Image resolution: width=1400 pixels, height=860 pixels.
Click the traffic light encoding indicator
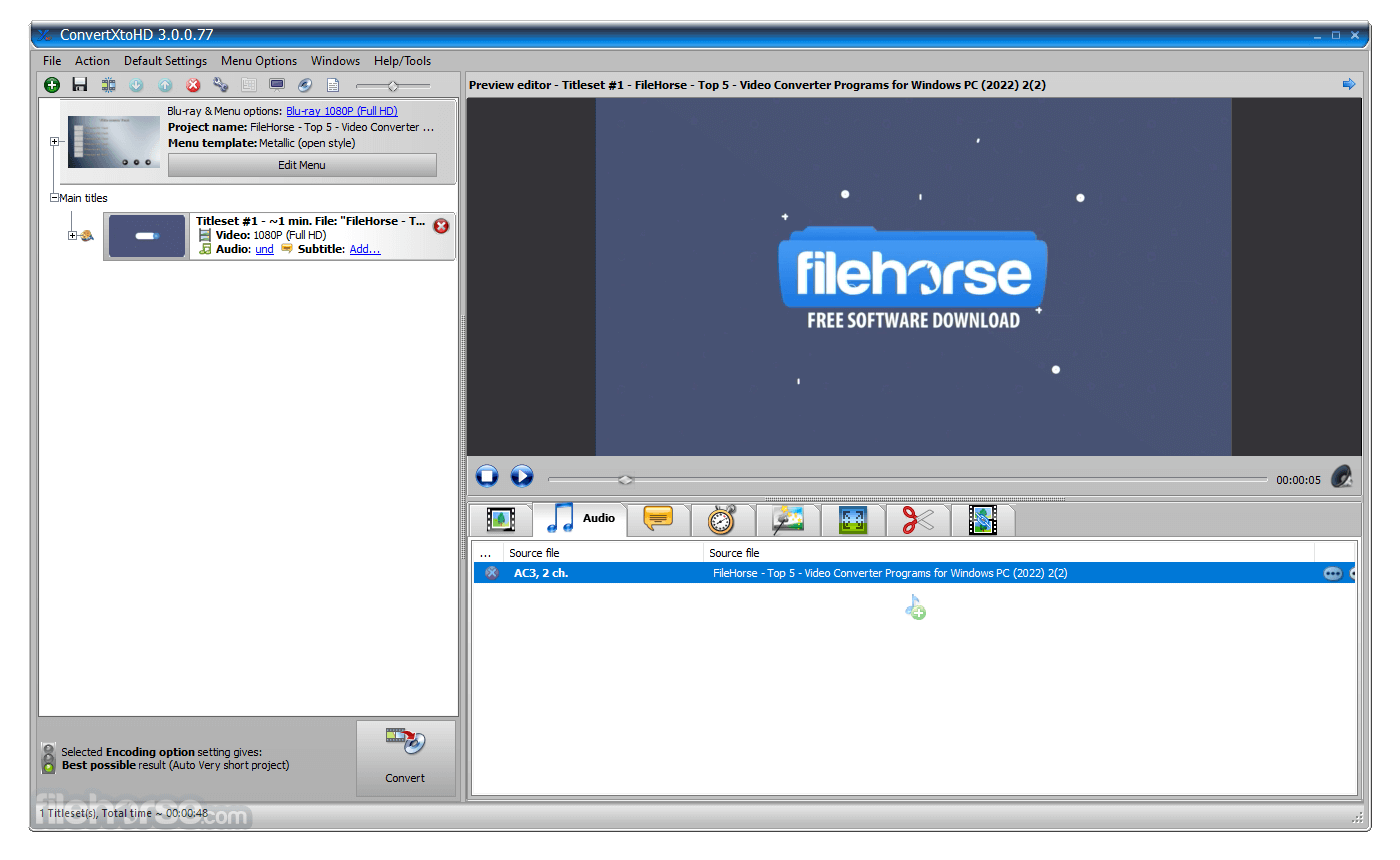click(48, 758)
